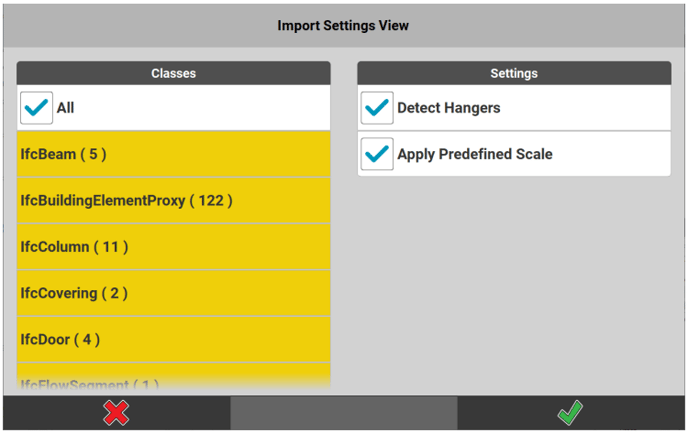Screen dimensions: 688x433
Task: Toggle the All classes checkbox
Action: 37,108
